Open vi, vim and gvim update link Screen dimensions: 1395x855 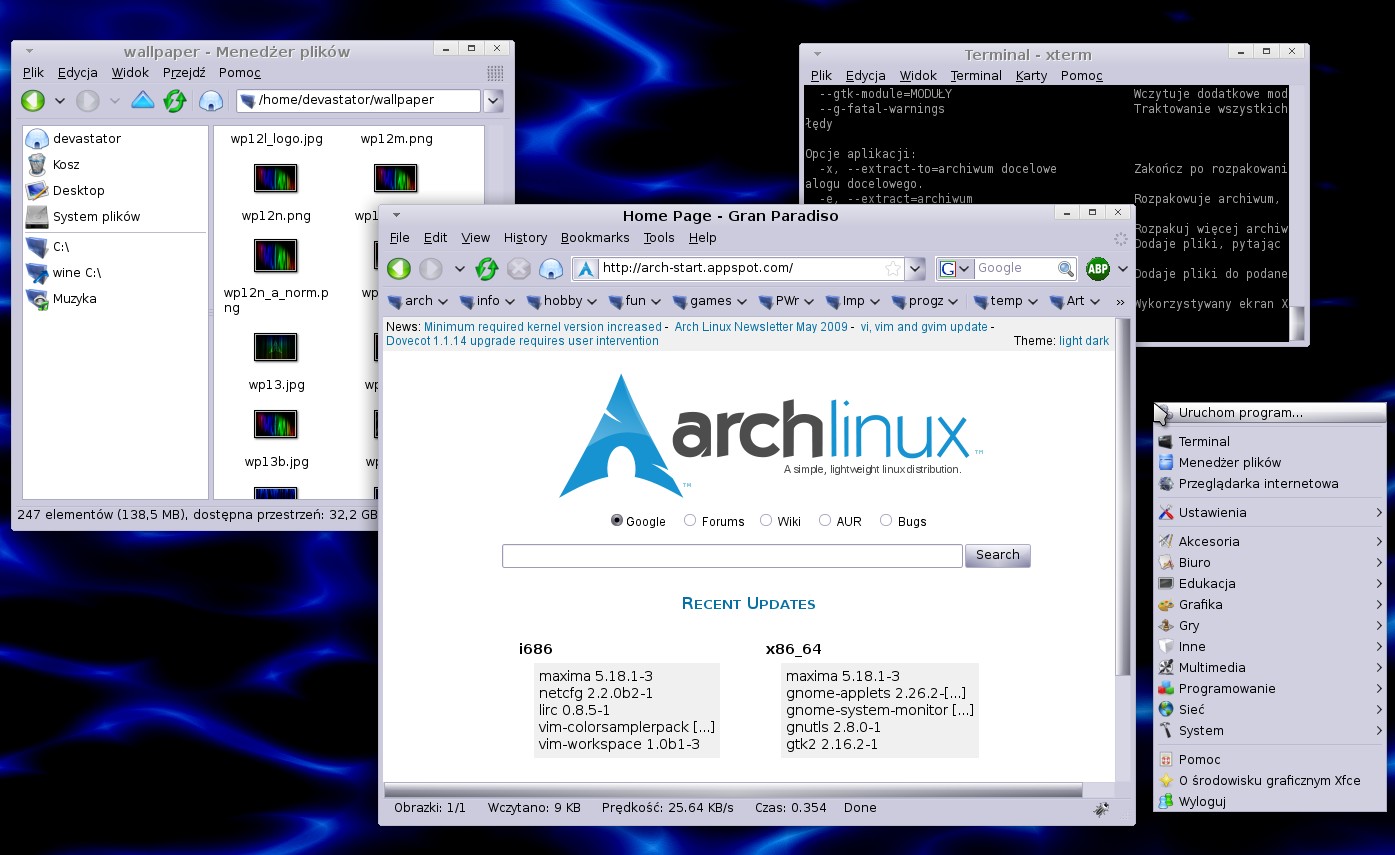(924, 327)
